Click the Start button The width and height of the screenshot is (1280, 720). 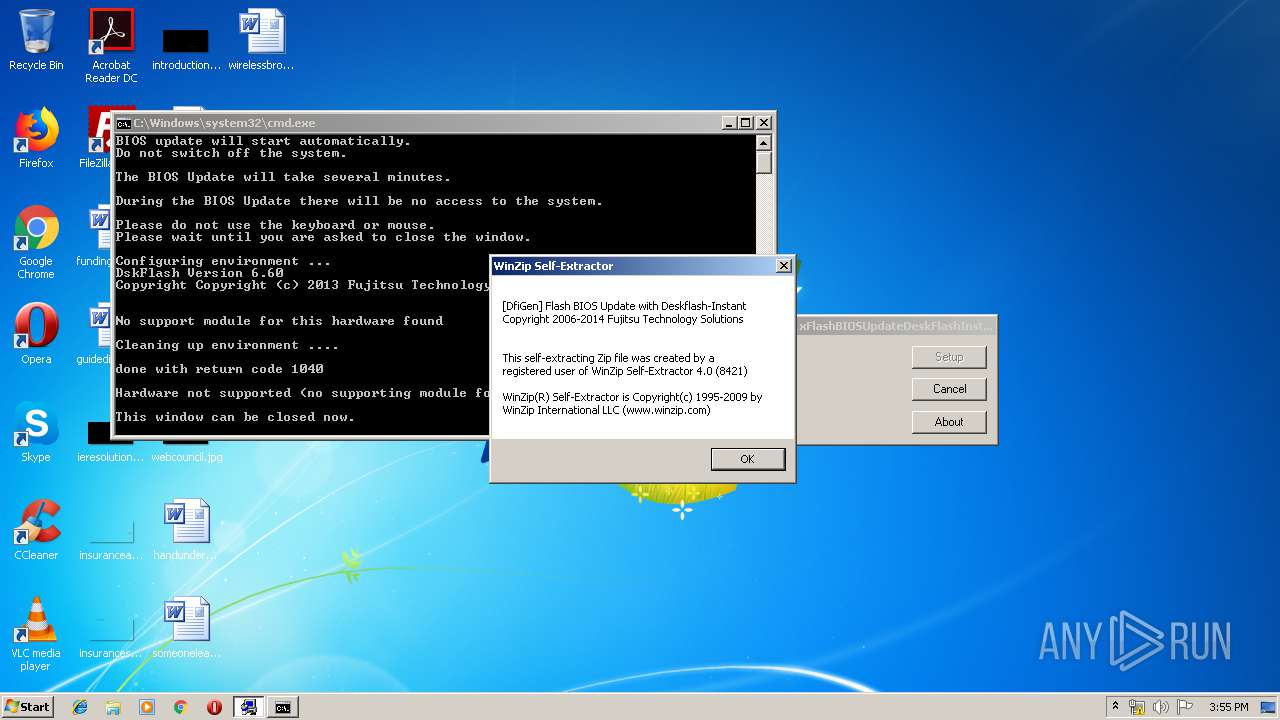[x=28, y=707]
